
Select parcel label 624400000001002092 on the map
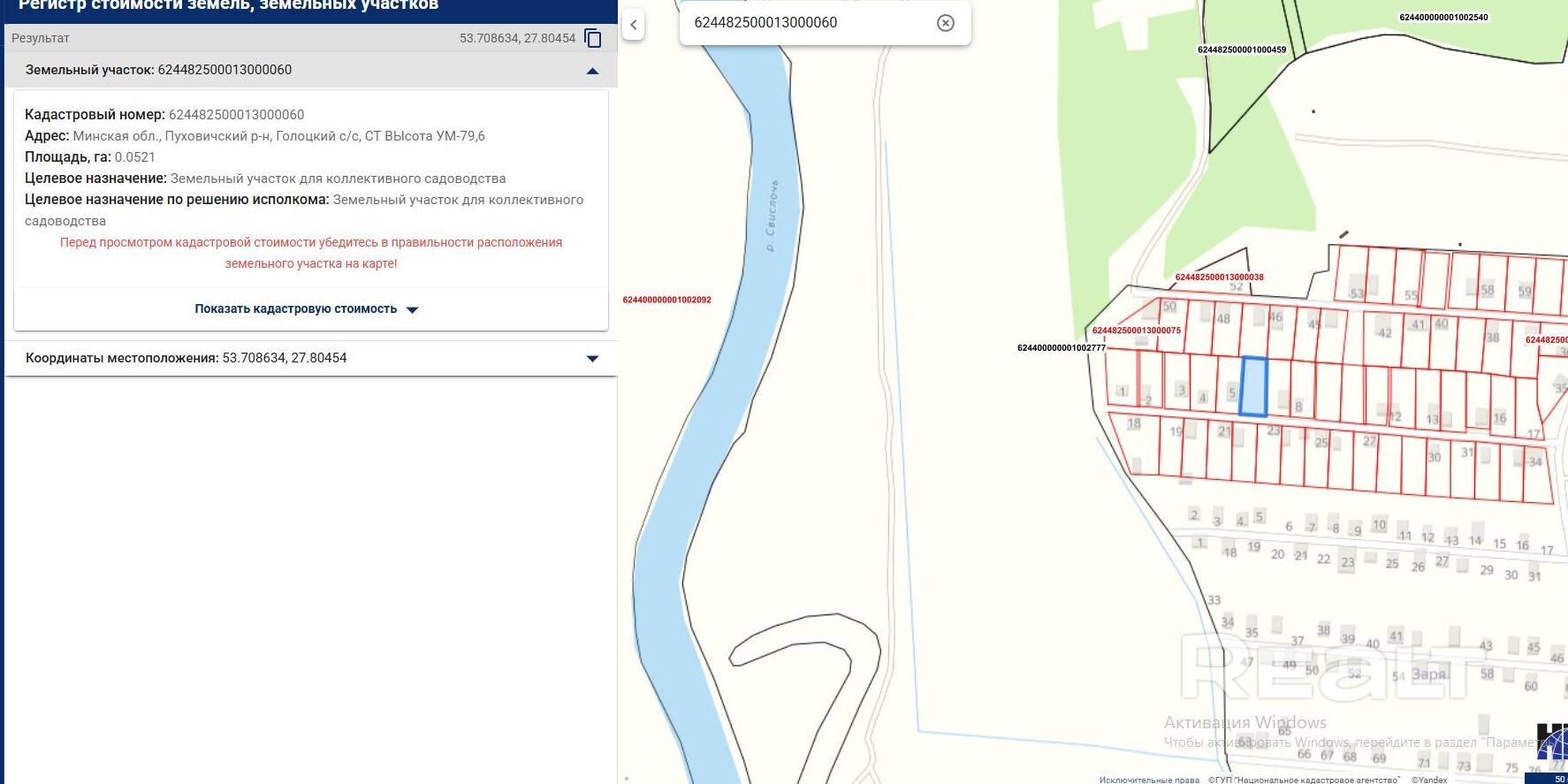coord(666,301)
